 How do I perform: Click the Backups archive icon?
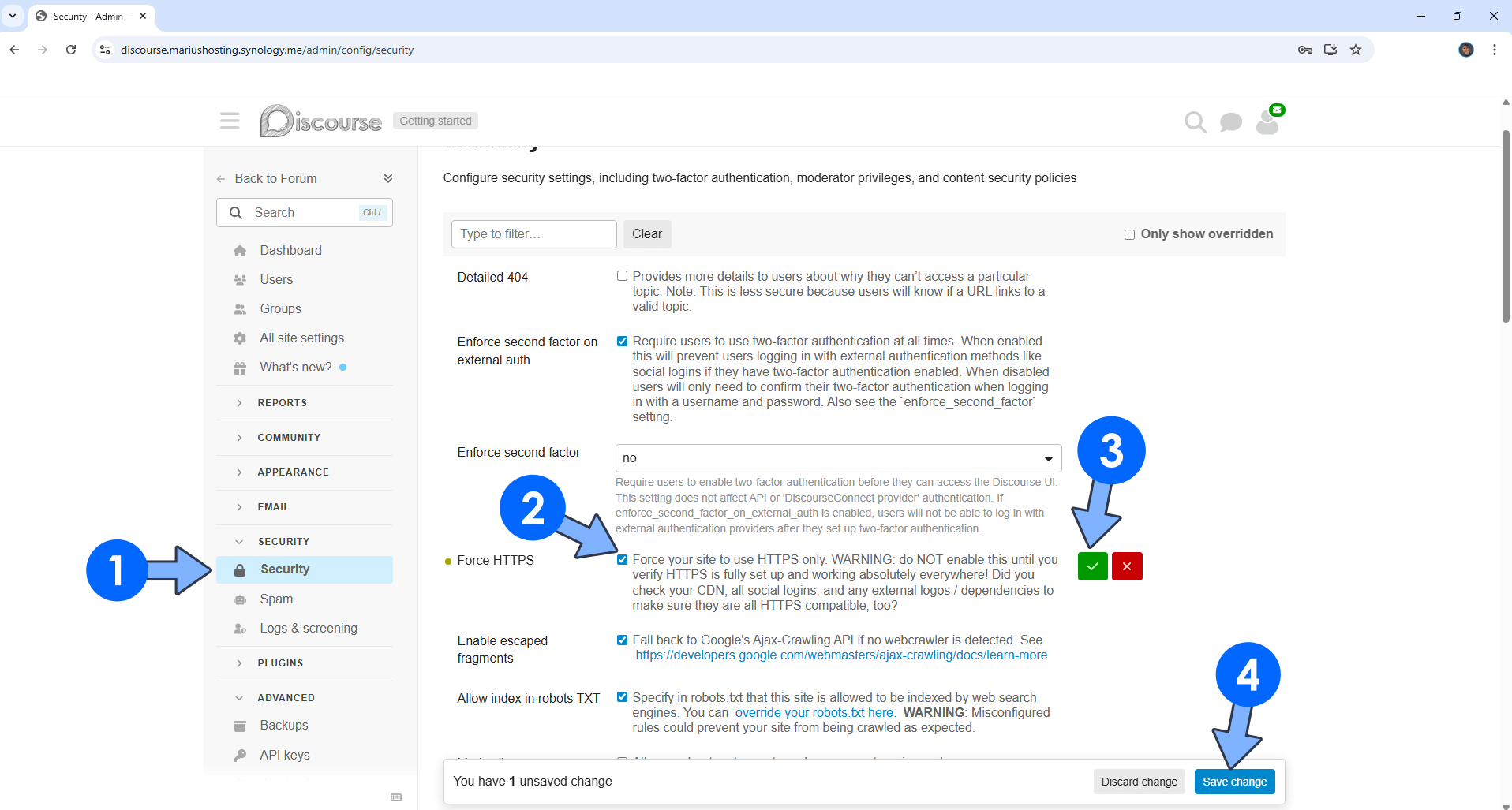pyautogui.click(x=240, y=726)
